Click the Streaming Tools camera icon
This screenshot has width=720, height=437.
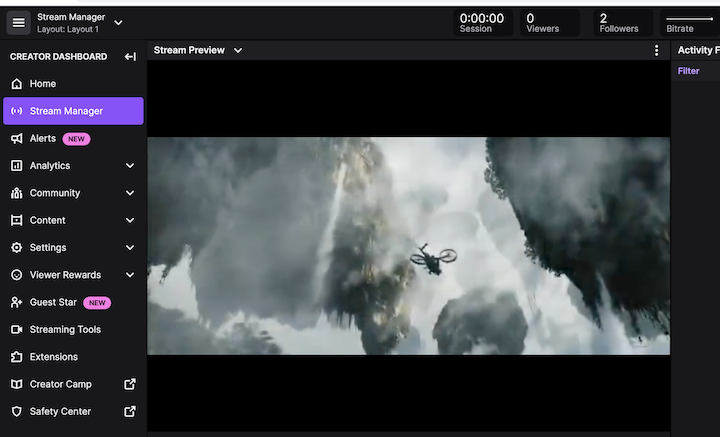17,330
